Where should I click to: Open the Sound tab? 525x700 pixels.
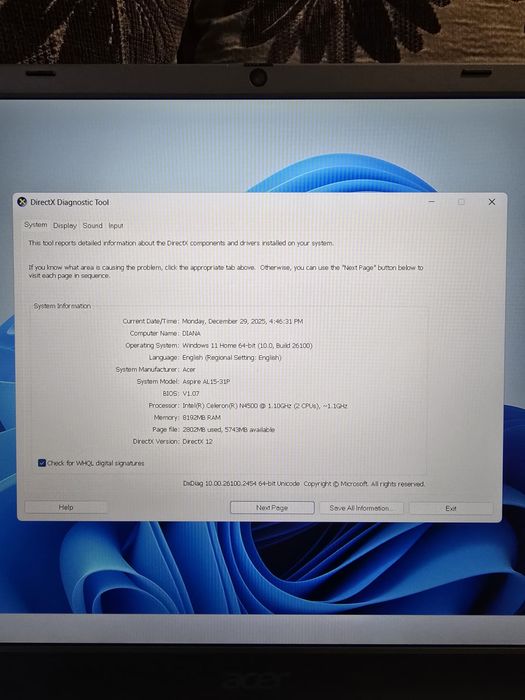tap(92, 225)
